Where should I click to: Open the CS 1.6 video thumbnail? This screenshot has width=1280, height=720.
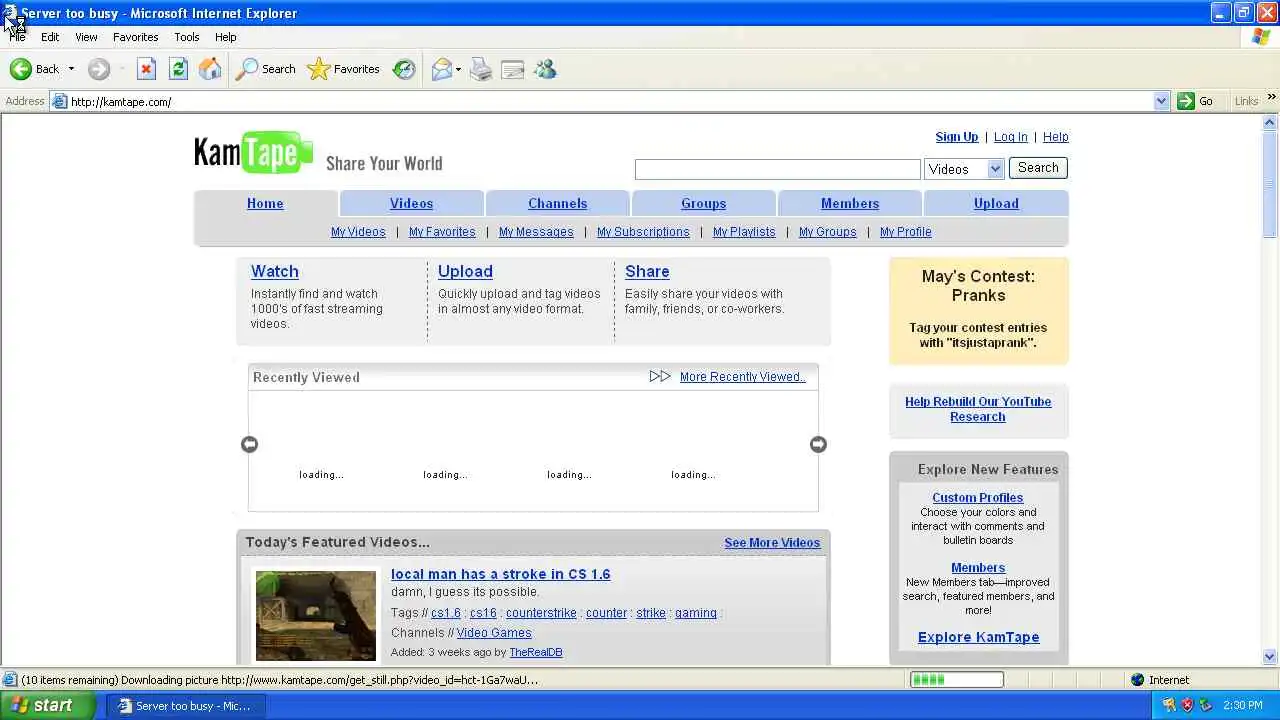tap(316, 616)
